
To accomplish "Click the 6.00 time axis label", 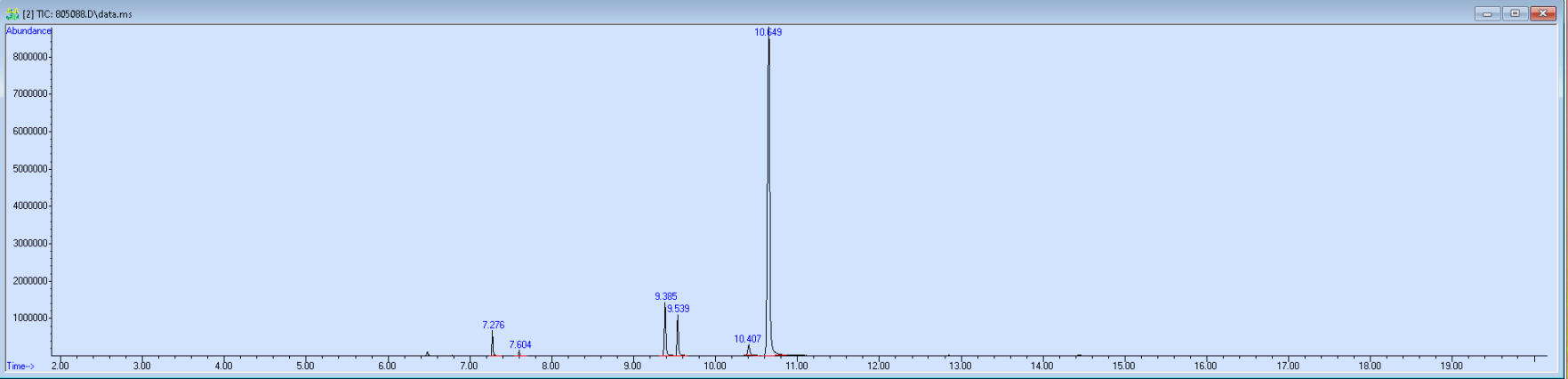I will coord(387,366).
